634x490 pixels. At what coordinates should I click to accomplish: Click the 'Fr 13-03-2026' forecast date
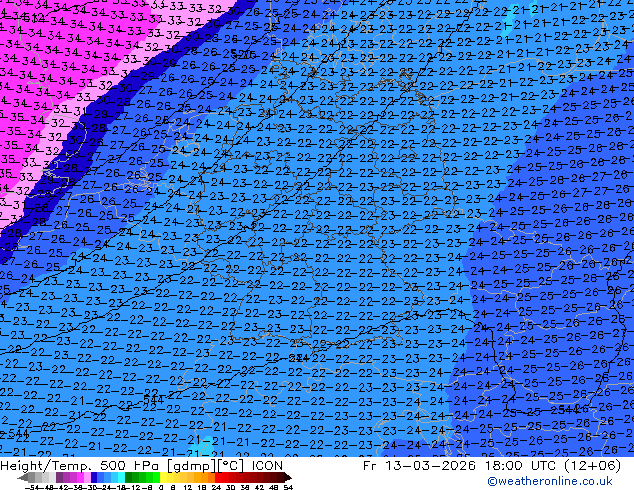coord(419,466)
